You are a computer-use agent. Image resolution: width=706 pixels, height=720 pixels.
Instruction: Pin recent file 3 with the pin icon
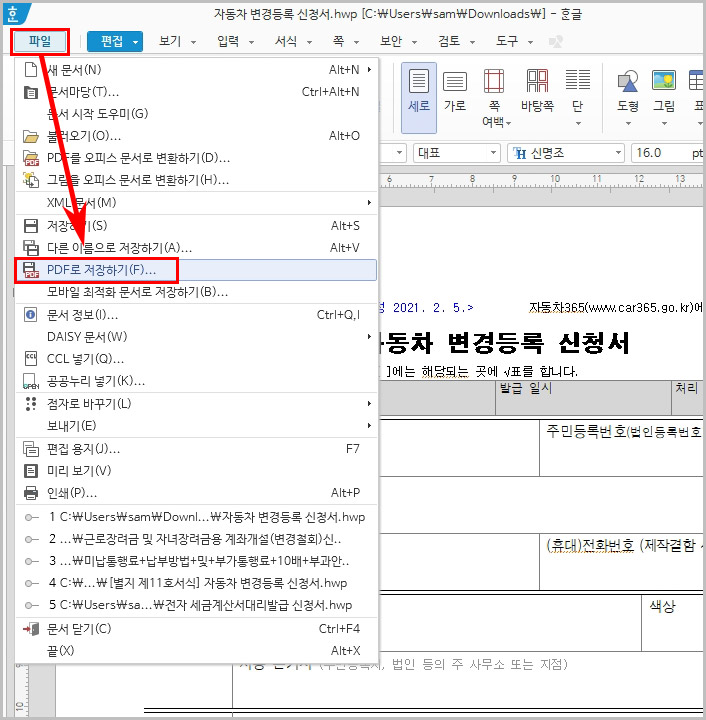tap(31, 562)
